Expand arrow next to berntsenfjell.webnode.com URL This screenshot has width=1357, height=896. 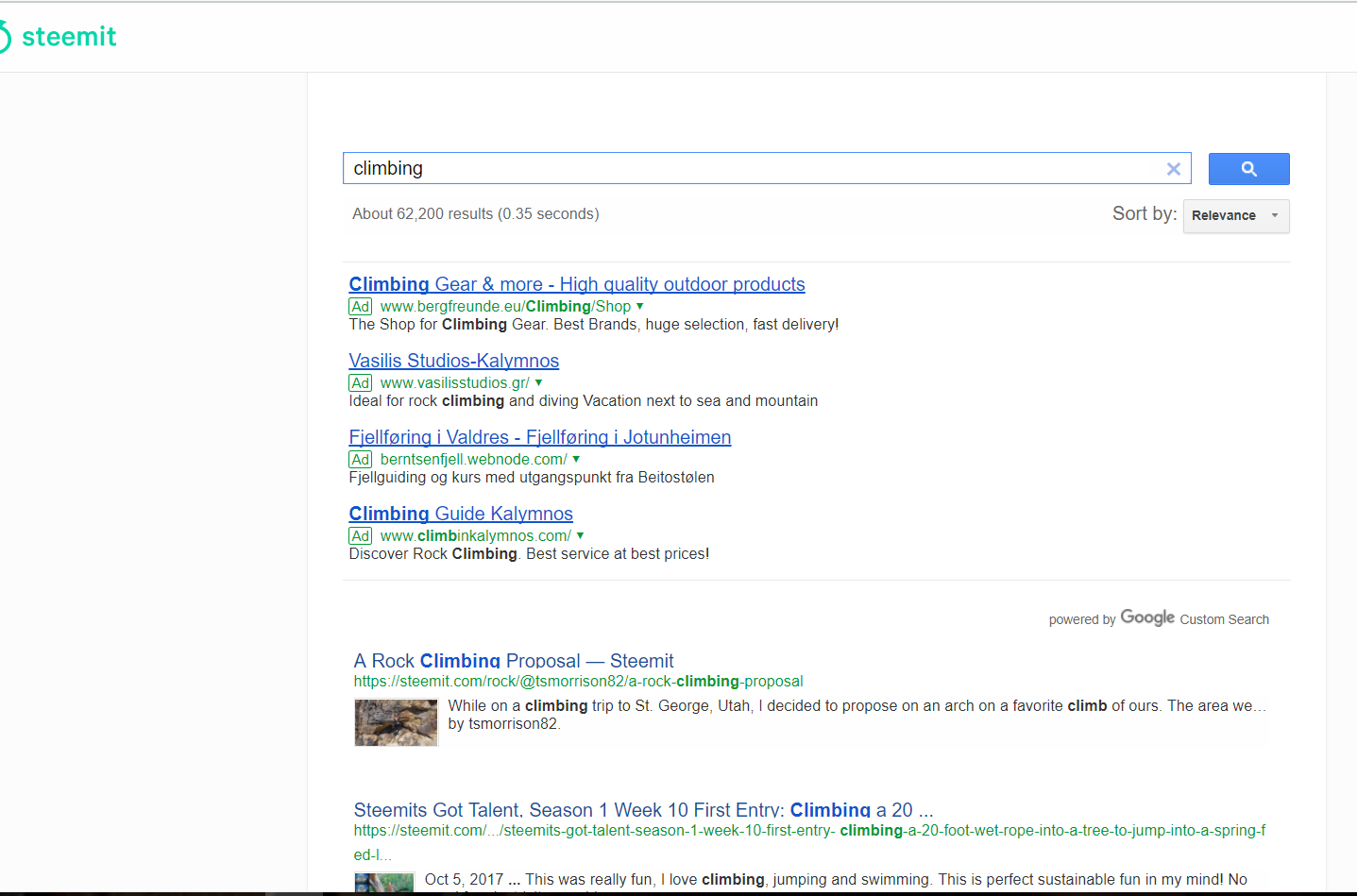(x=576, y=459)
